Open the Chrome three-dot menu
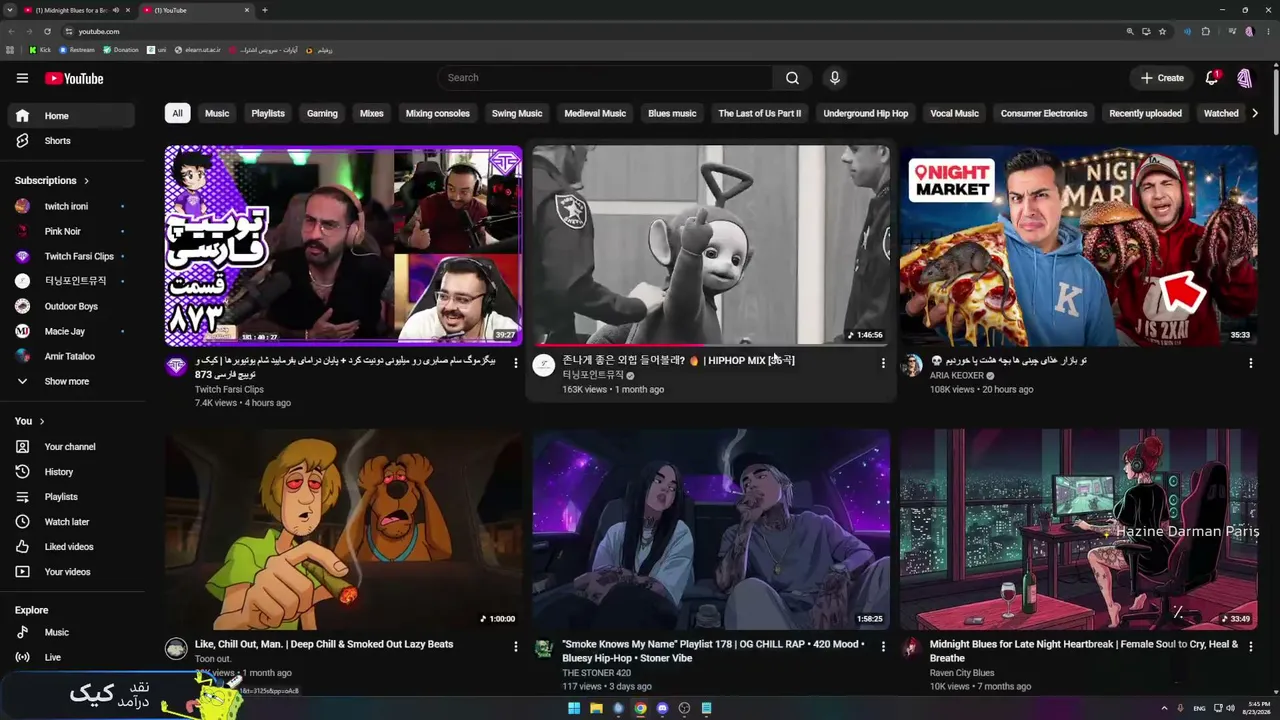This screenshot has width=1280, height=720. pos(1267,31)
